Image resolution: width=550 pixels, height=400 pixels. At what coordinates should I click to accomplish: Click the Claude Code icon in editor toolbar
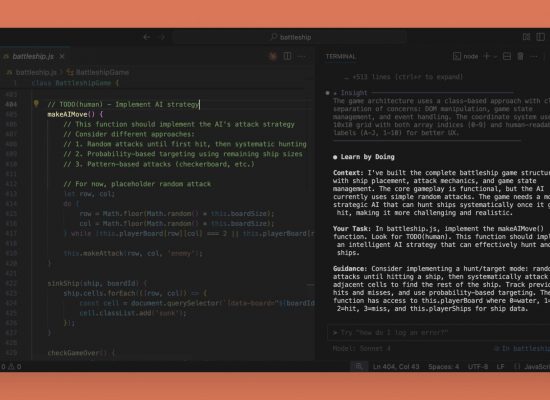273,56
